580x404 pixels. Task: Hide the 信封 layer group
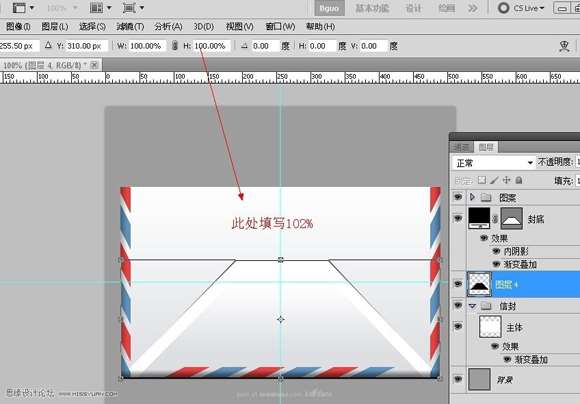pos(458,305)
